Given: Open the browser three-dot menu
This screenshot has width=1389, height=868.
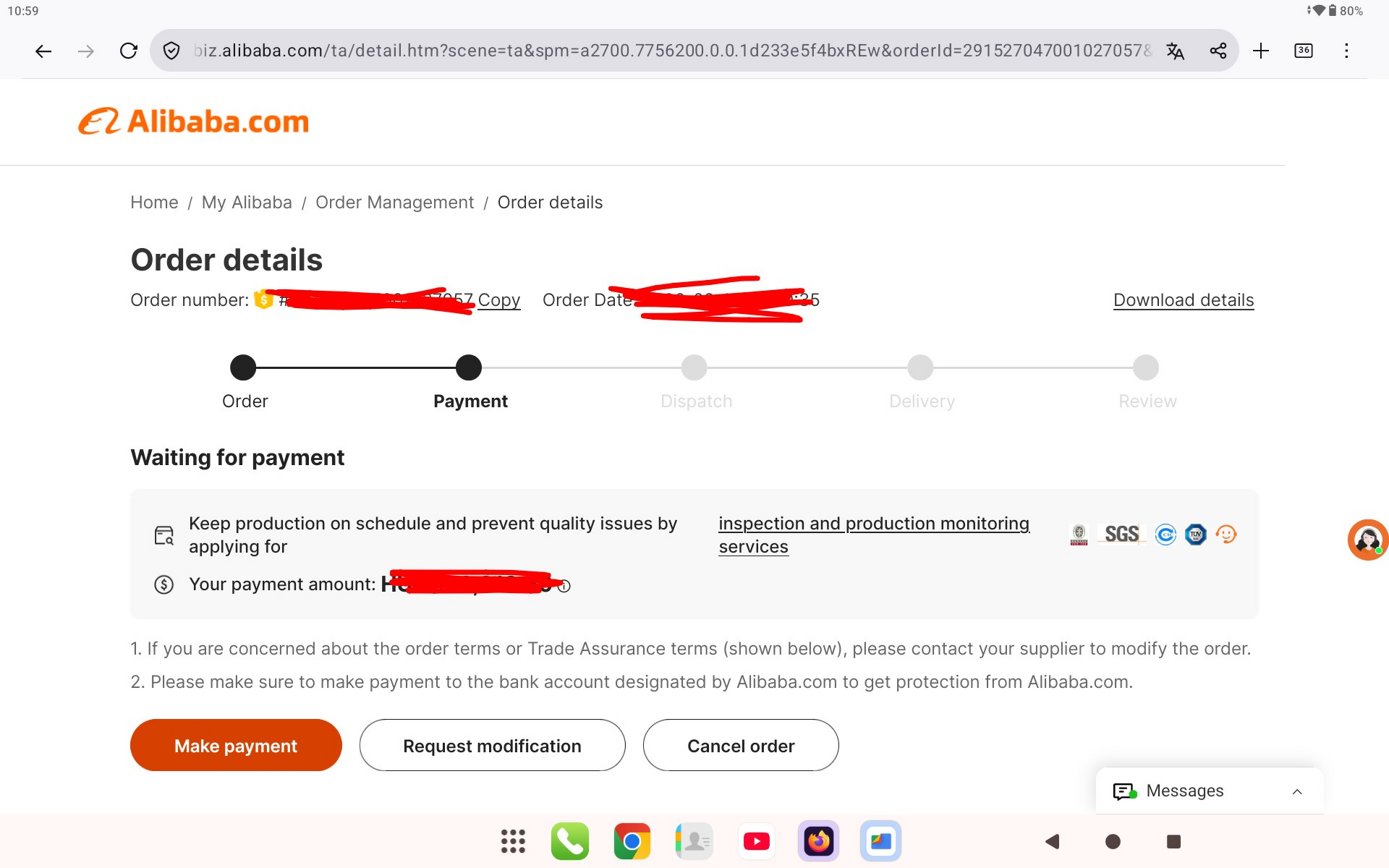Looking at the screenshot, I should click(x=1346, y=51).
